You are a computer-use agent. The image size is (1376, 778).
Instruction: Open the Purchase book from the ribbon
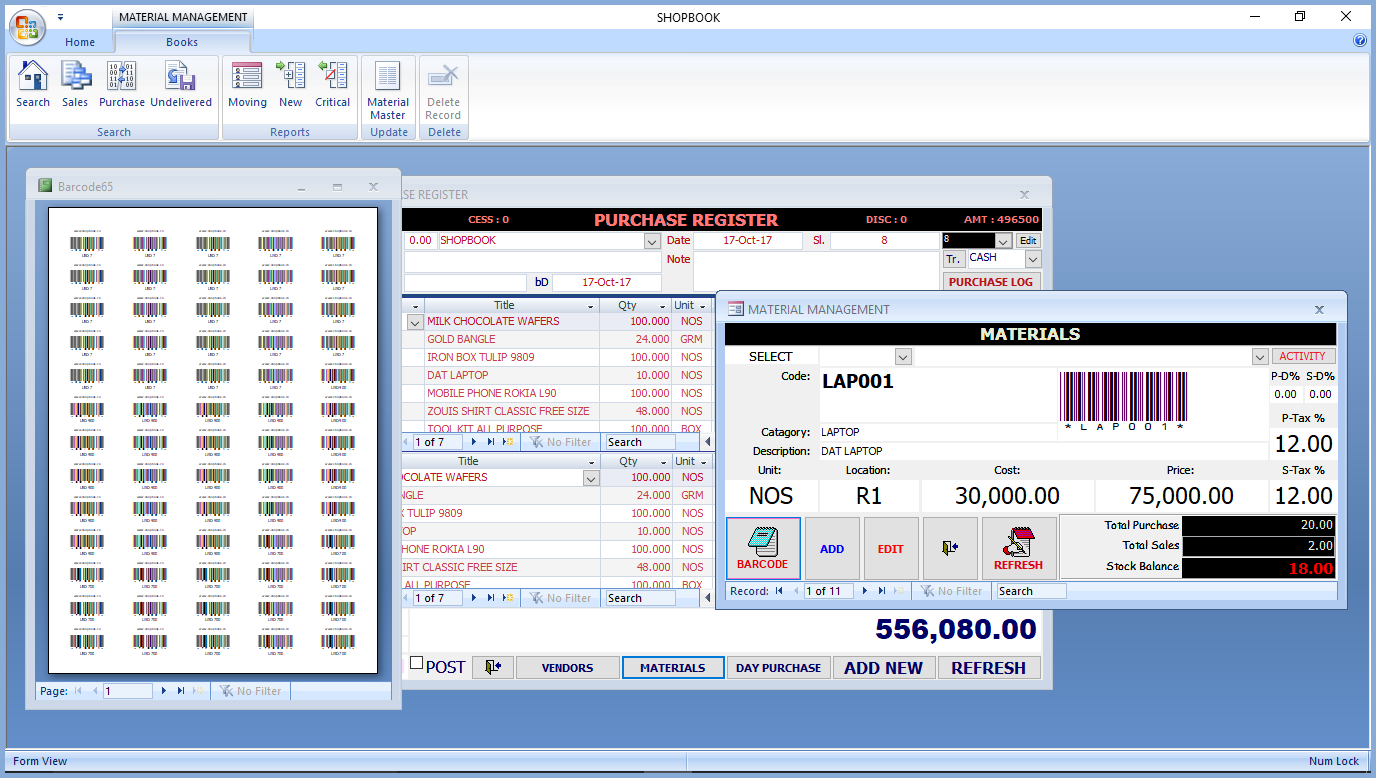point(122,84)
